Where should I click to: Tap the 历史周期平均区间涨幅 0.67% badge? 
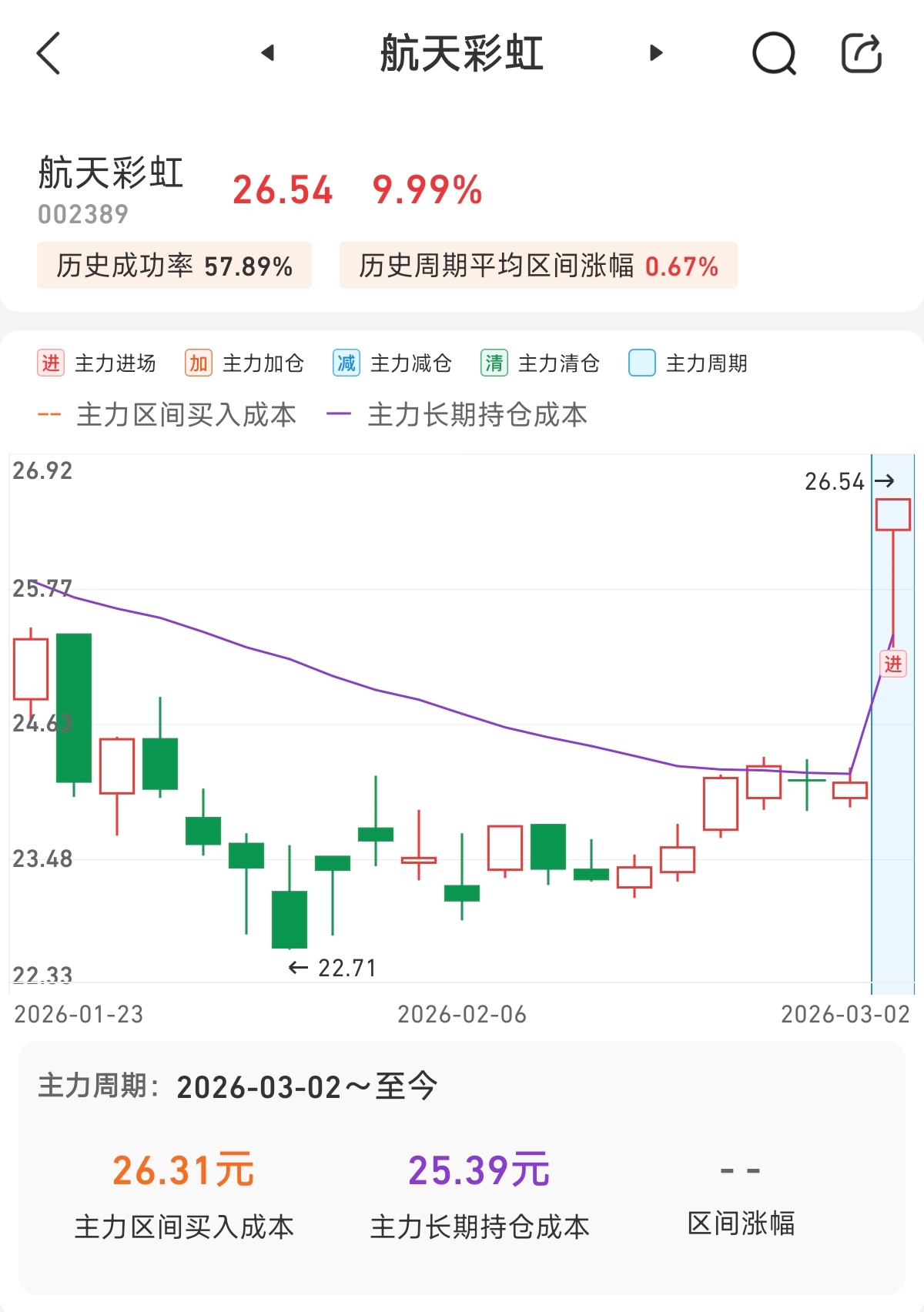(538, 266)
